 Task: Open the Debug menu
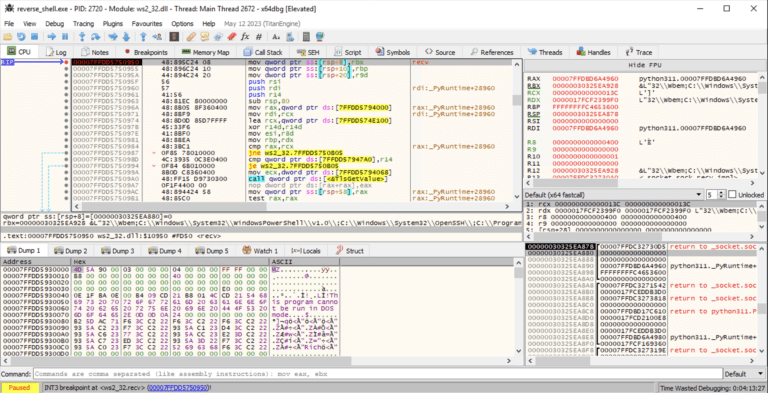(55, 24)
